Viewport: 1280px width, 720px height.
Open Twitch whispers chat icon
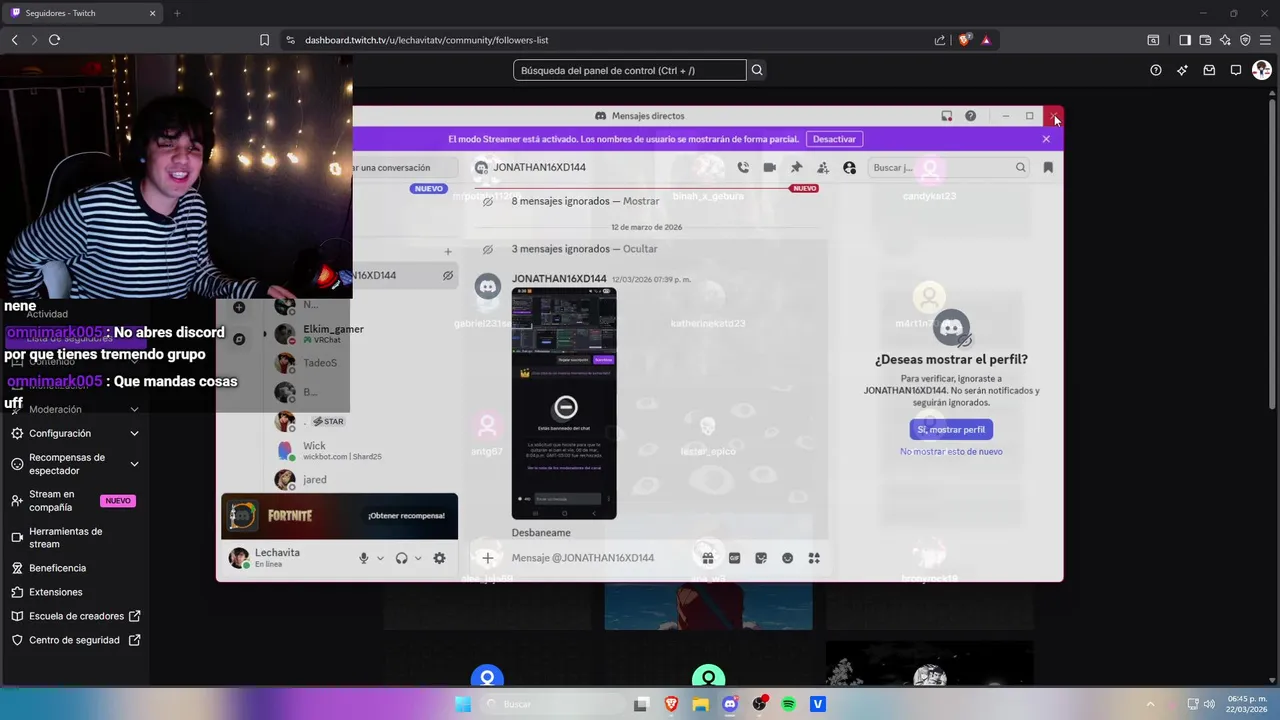(x=1236, y=70)
